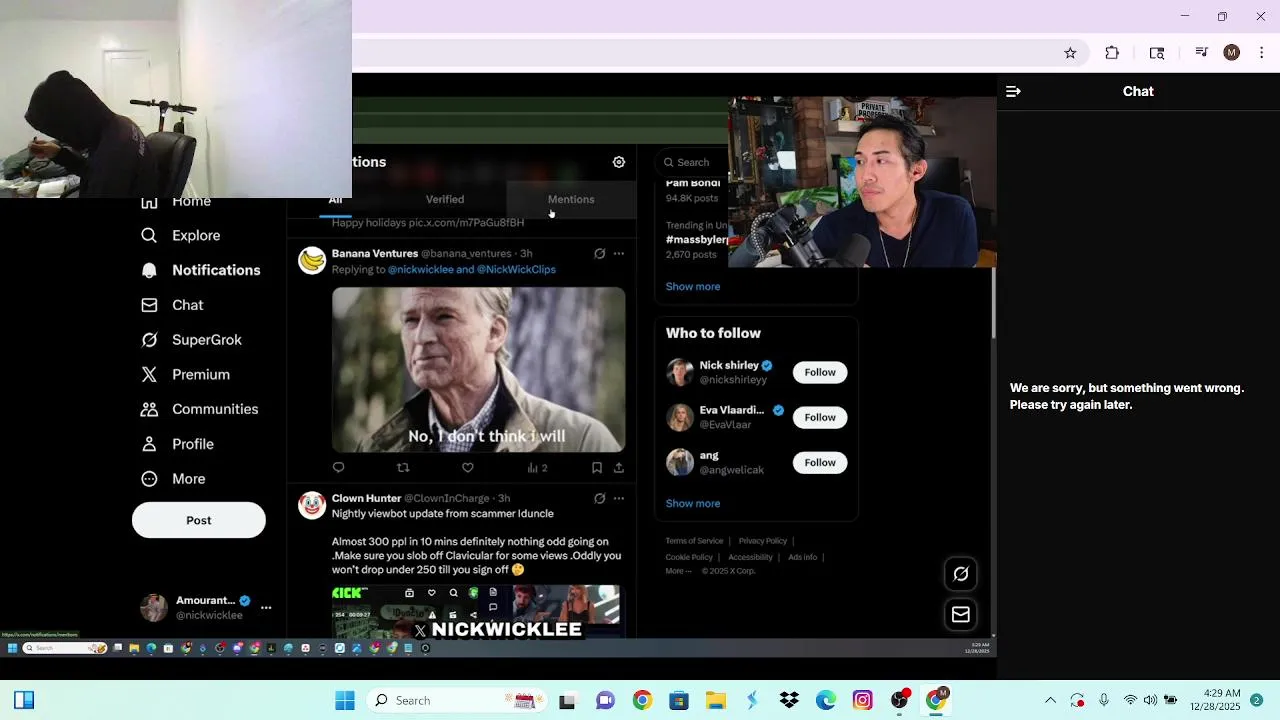Open SuperGrok in the sidebar

(x=192, y=340)
